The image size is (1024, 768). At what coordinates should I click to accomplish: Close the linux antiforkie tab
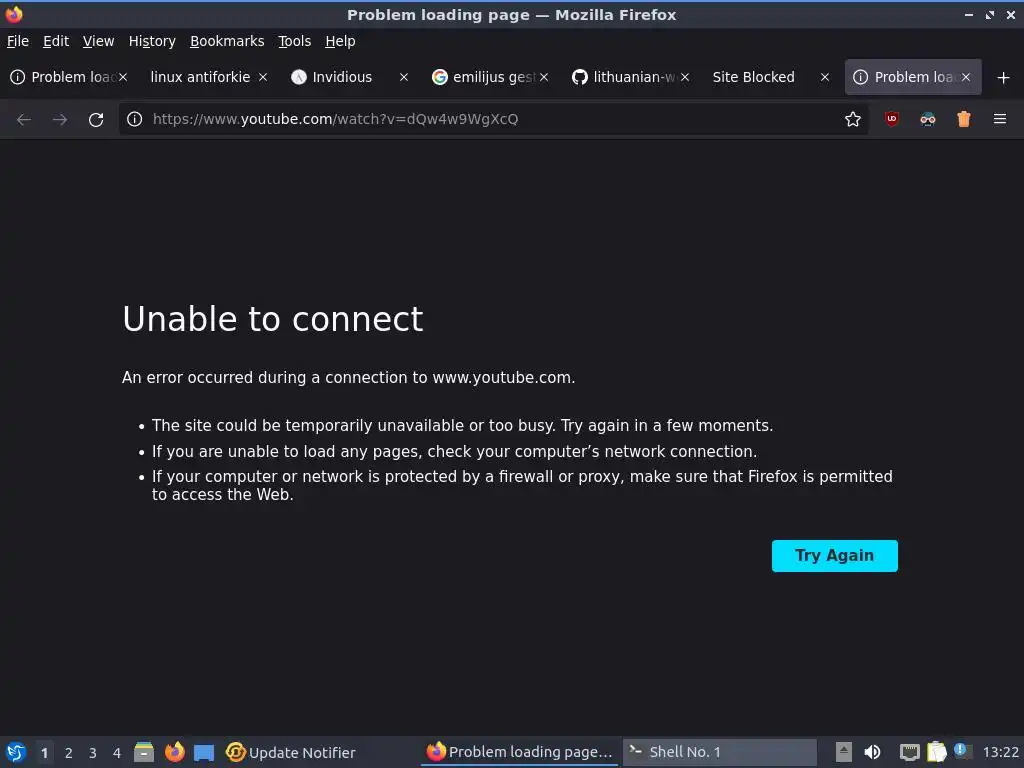pos(263,77)
